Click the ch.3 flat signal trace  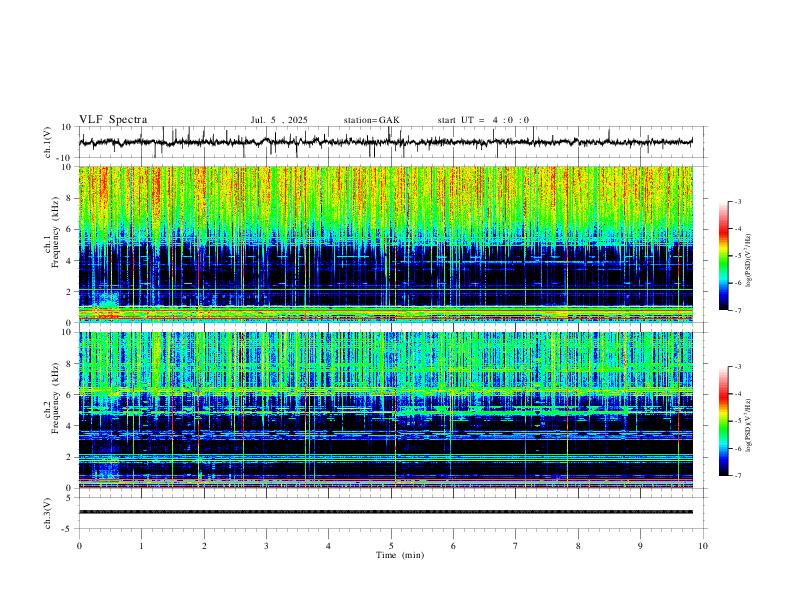[385, 512]
